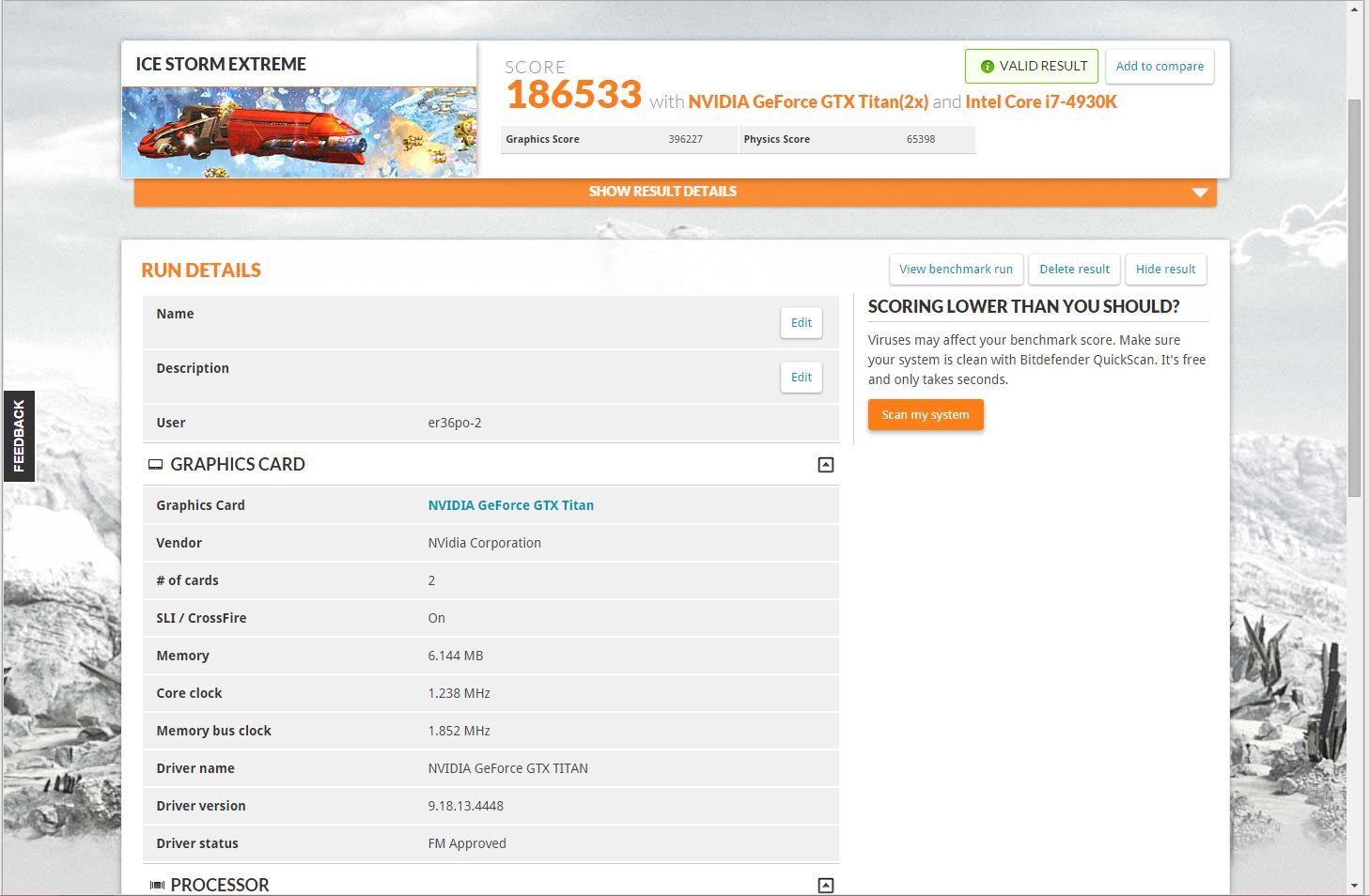This screenshot has width=1370, height=896.
Task: Click the Valid Result badge
Action: pyautogui.click(x=1032, y=67)
